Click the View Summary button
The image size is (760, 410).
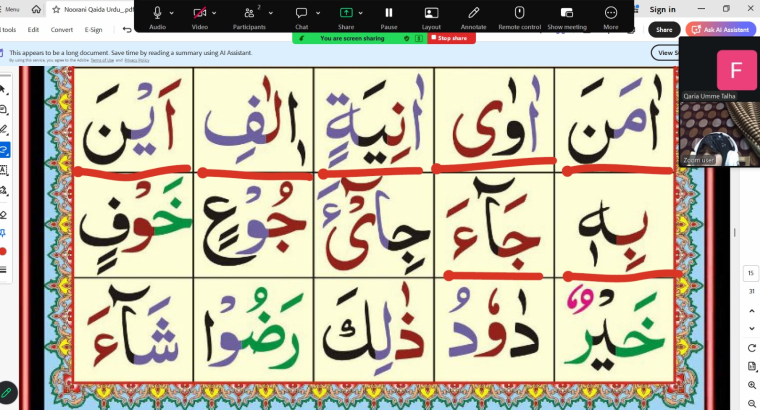point(665,52)
